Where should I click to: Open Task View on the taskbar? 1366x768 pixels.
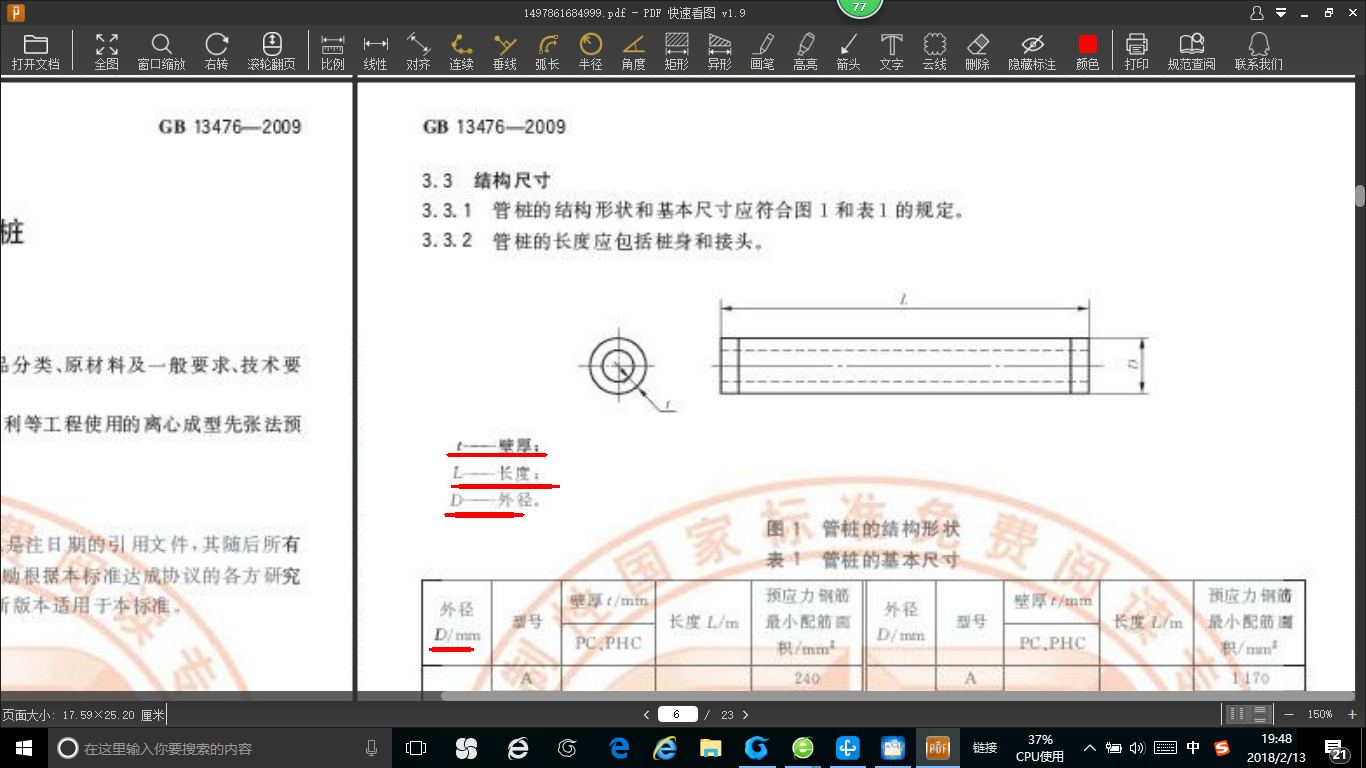[x=416, y=748]
